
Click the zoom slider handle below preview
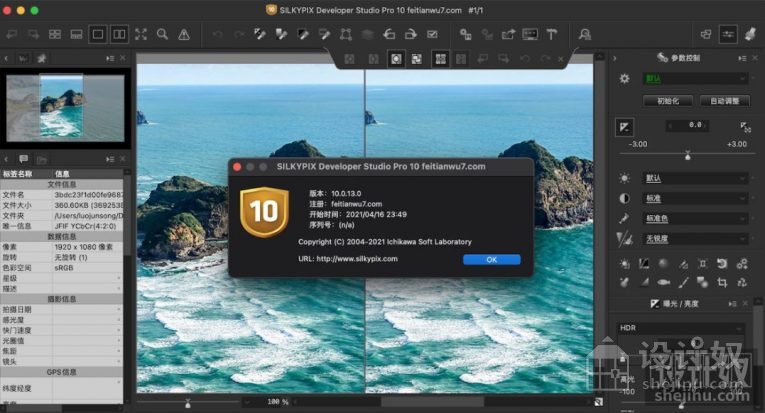click(x=188, y=403)
